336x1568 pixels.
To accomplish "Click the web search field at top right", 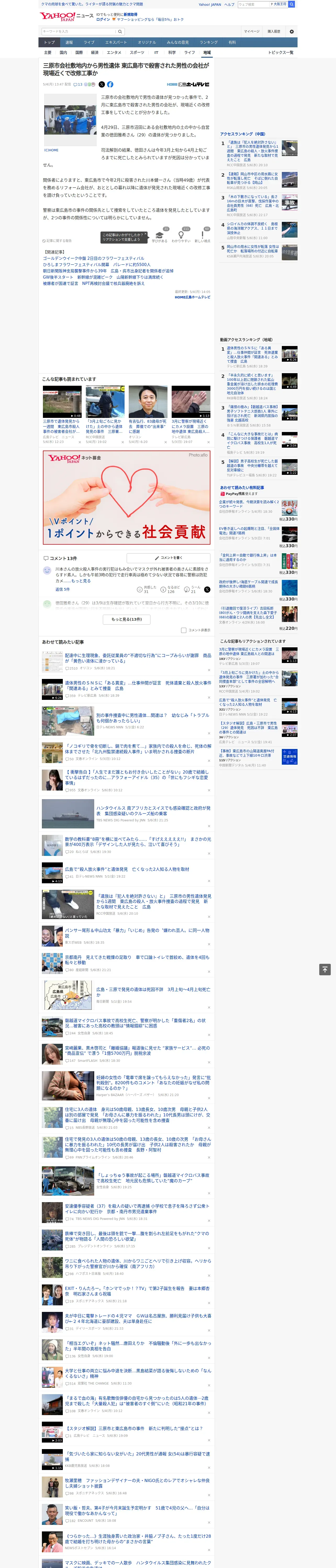I will click(254, 4).
